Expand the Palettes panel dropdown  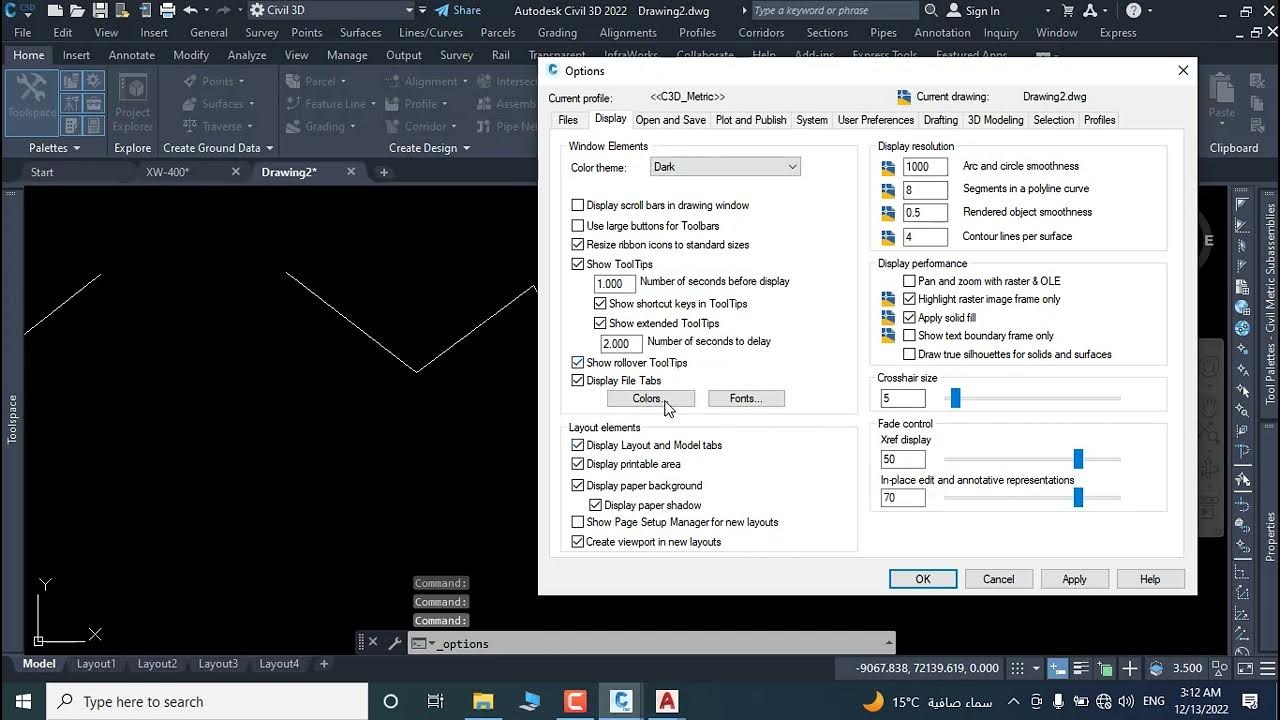coord(54,148)
